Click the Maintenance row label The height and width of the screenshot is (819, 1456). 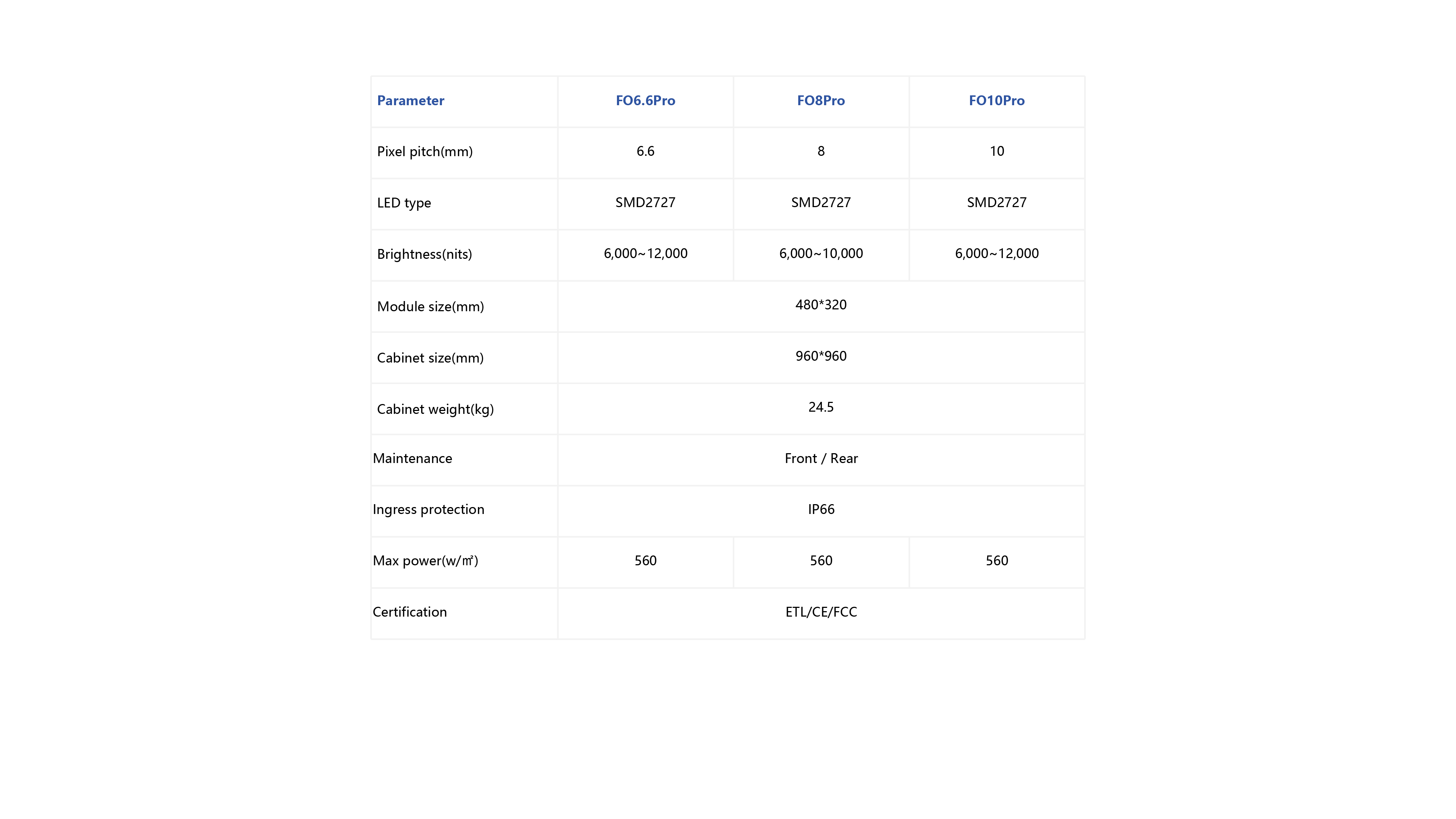tap(412, 458)
